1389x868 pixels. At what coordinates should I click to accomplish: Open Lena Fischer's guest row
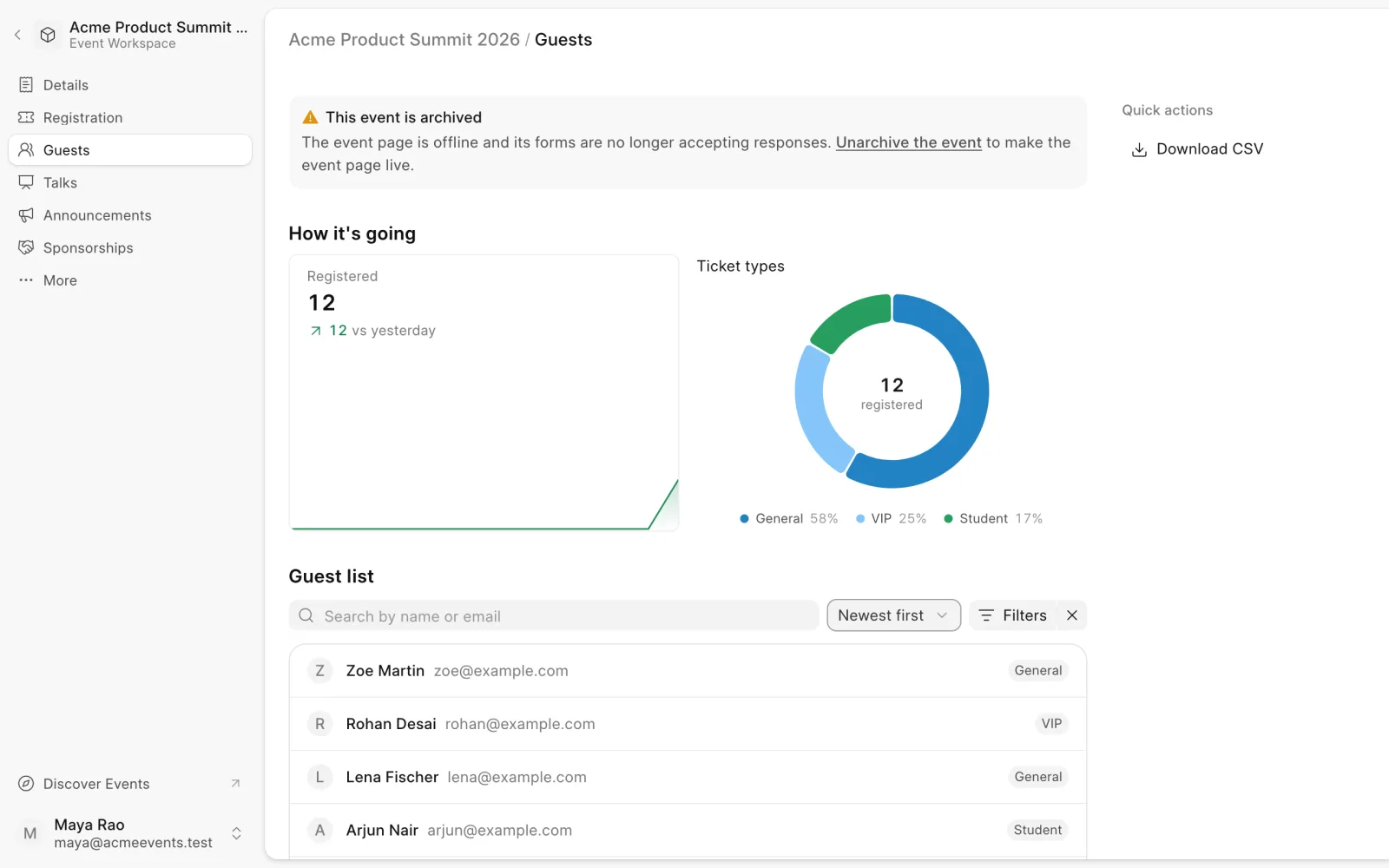coord(688,777)
